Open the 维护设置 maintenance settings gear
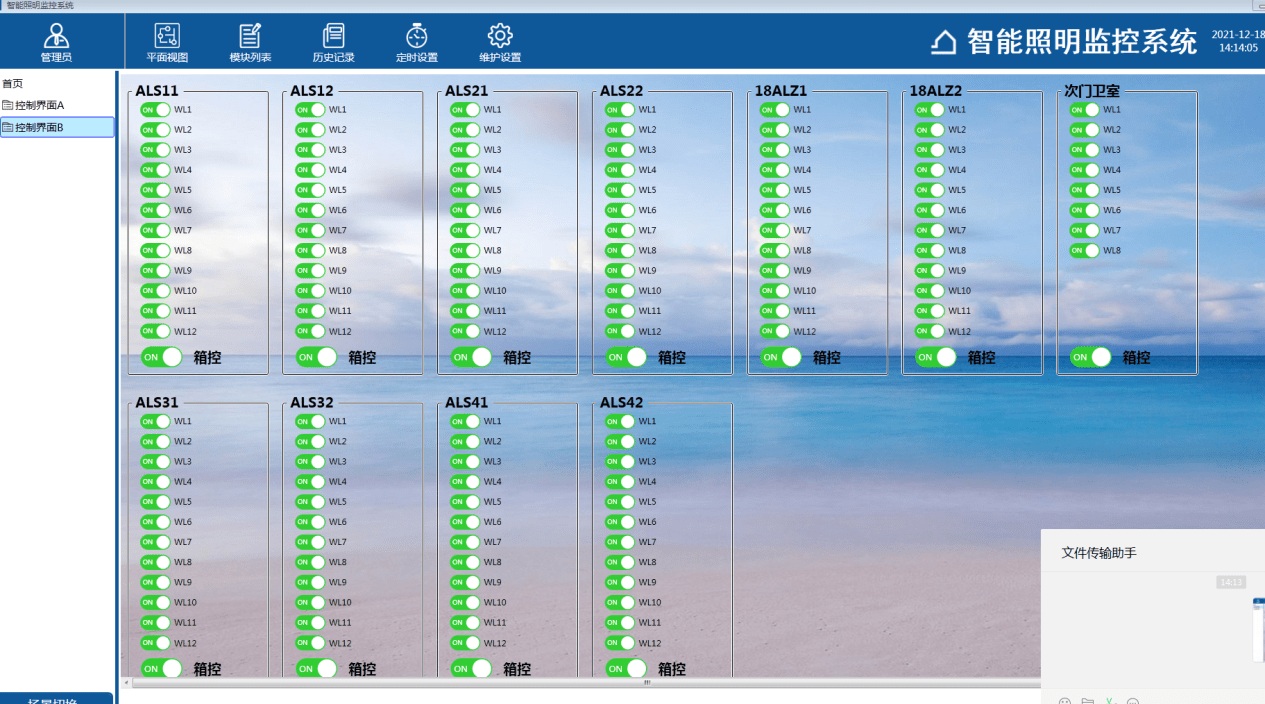Viewport: 1265px width, 704px height. (x=500, y=37)
